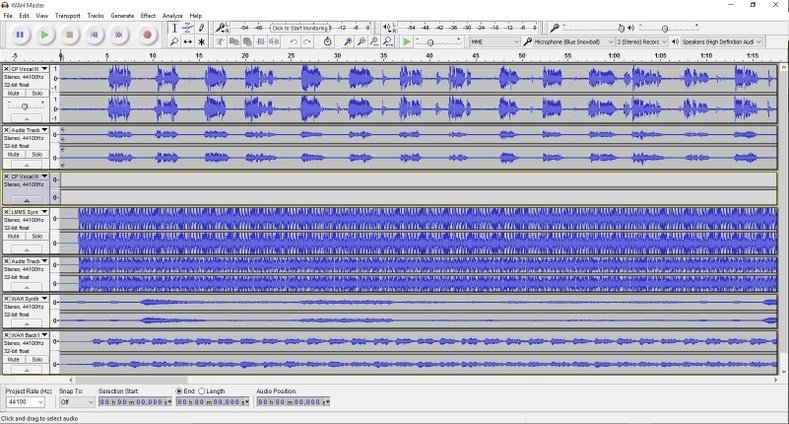The image size is (789, 424).
Task: Click the Skip to Start button
Action: click(x=94, y=35)
